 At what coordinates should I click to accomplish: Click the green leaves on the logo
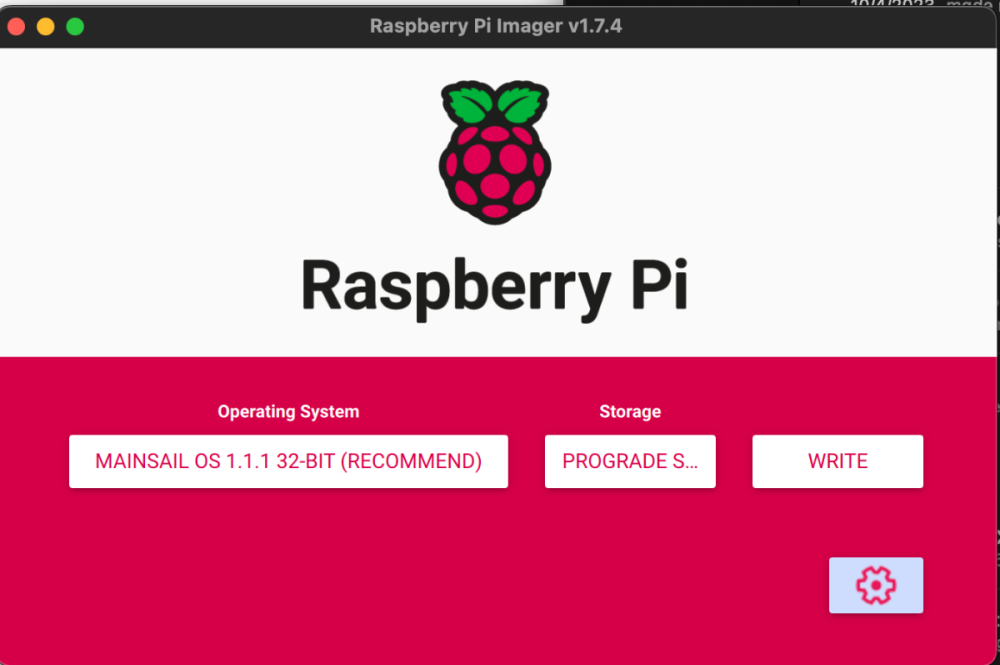(x=495, y=102)
